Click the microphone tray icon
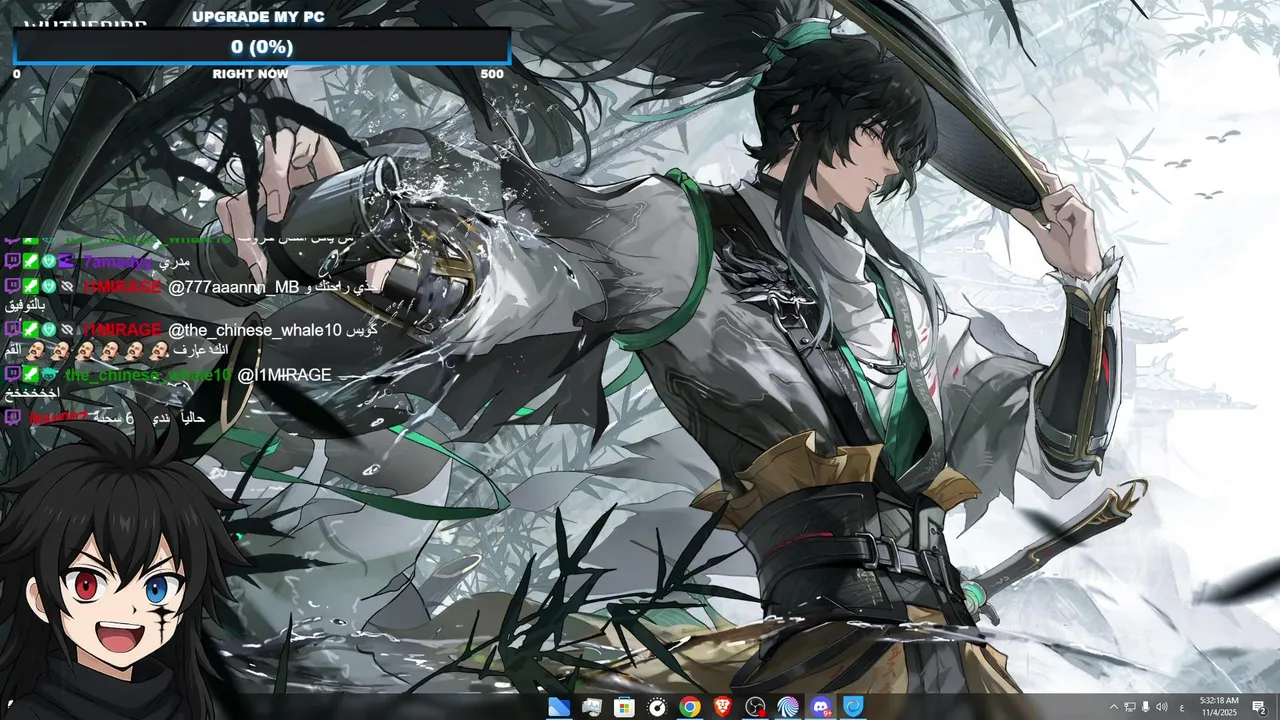1280x720 pixels. coord(1146,707)
